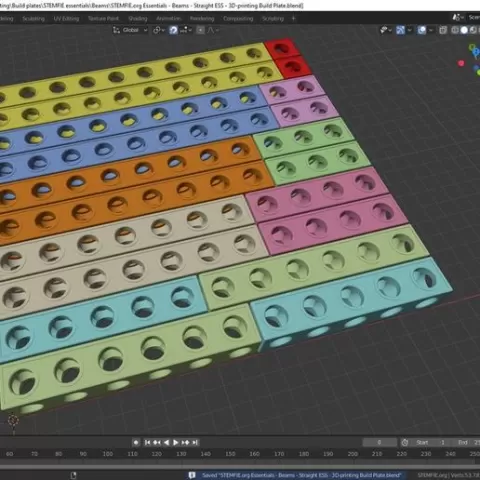Viewport: 480px width, 480px height.
Task: Click the red X axis gizmo dot
Action: 461,63
